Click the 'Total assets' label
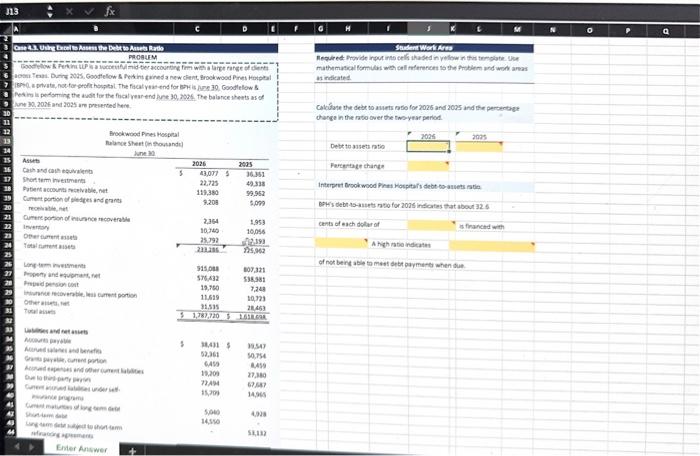Screen dimensions: 700x456 coord(40,311)
